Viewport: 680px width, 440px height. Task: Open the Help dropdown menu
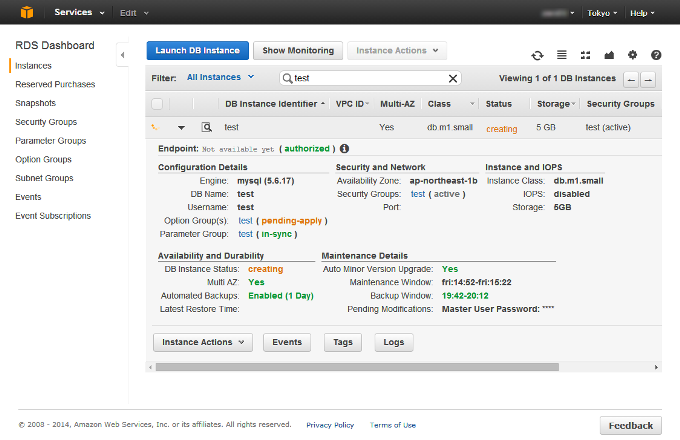642,13
